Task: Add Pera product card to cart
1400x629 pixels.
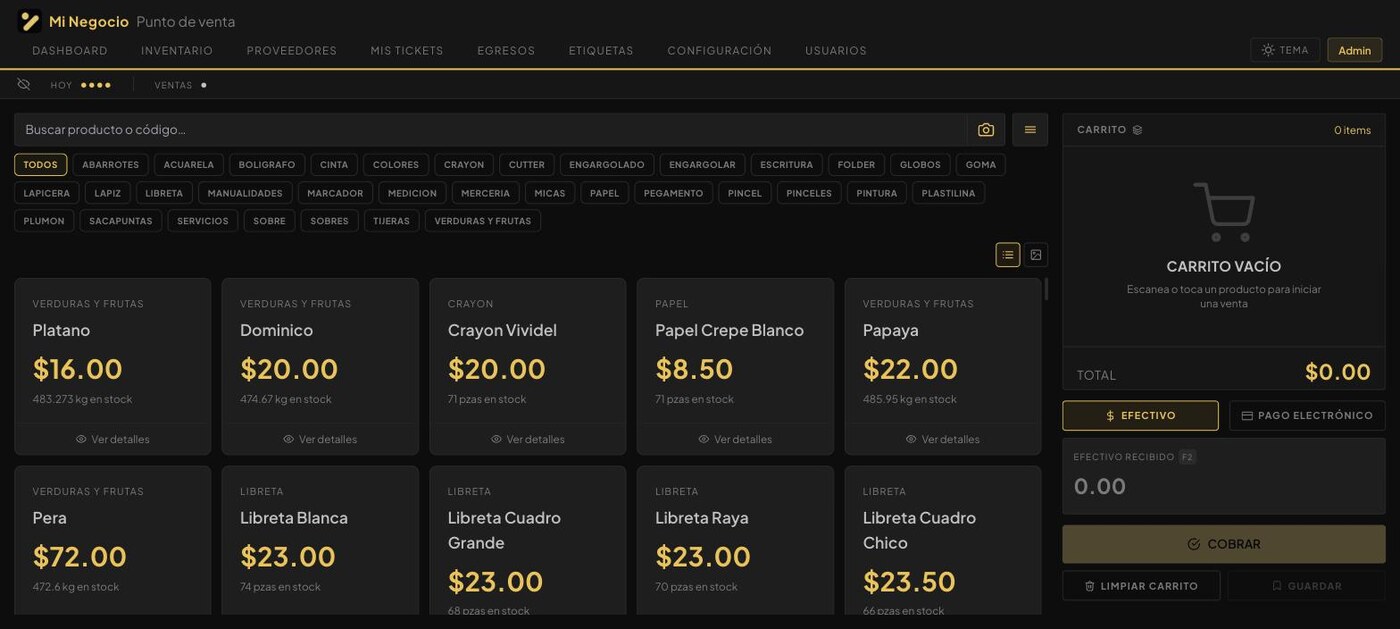Action: 113,540
